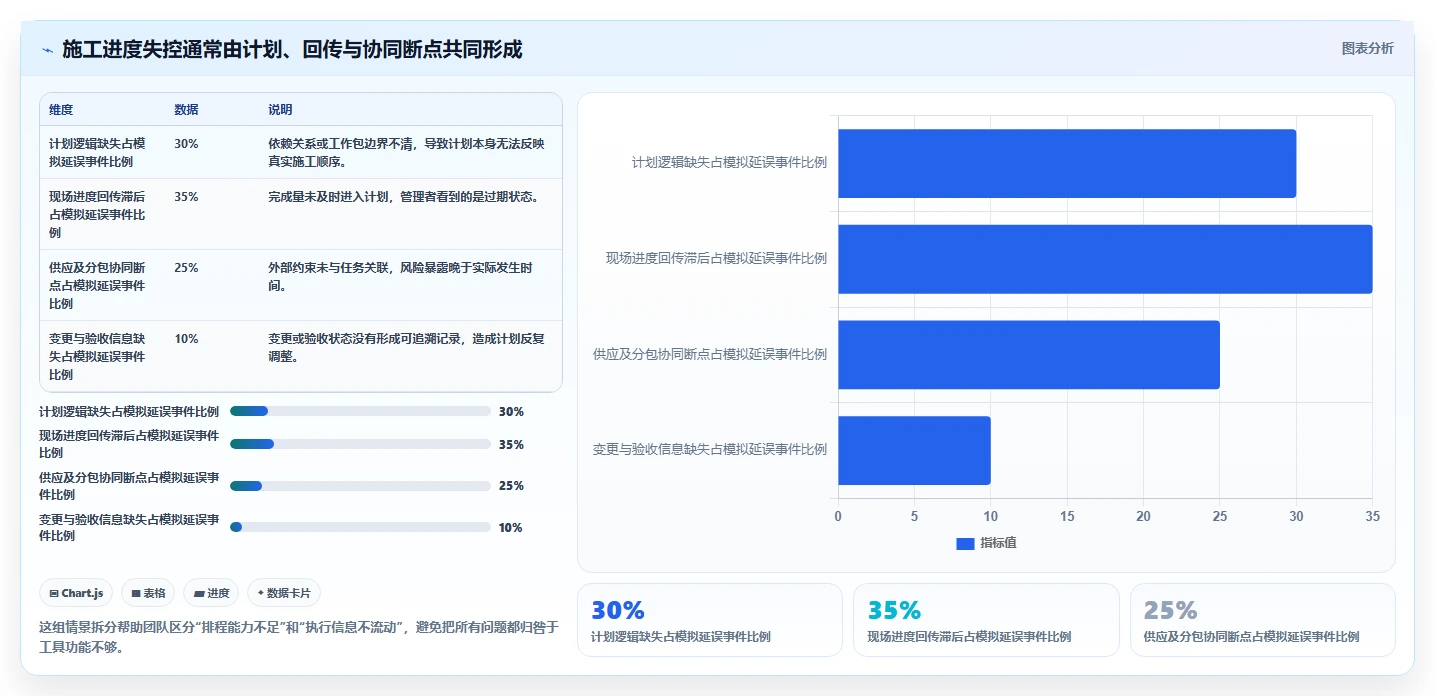The width and height of the screenshot is (1435, 696).
Task: Click chart axis label 现场进度回传滞后占模拟延误事件比例
Action: tap(716, 258)
